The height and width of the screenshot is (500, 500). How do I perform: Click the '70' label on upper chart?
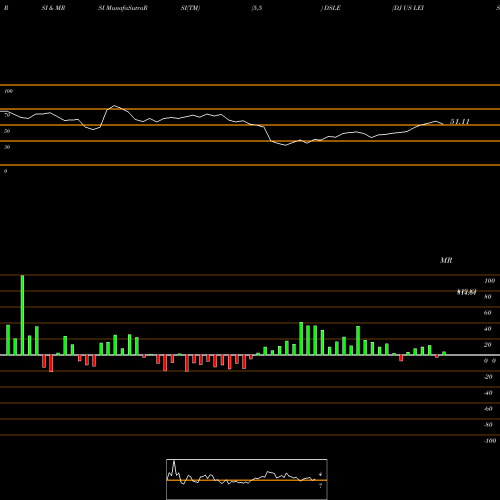point(7,115)
